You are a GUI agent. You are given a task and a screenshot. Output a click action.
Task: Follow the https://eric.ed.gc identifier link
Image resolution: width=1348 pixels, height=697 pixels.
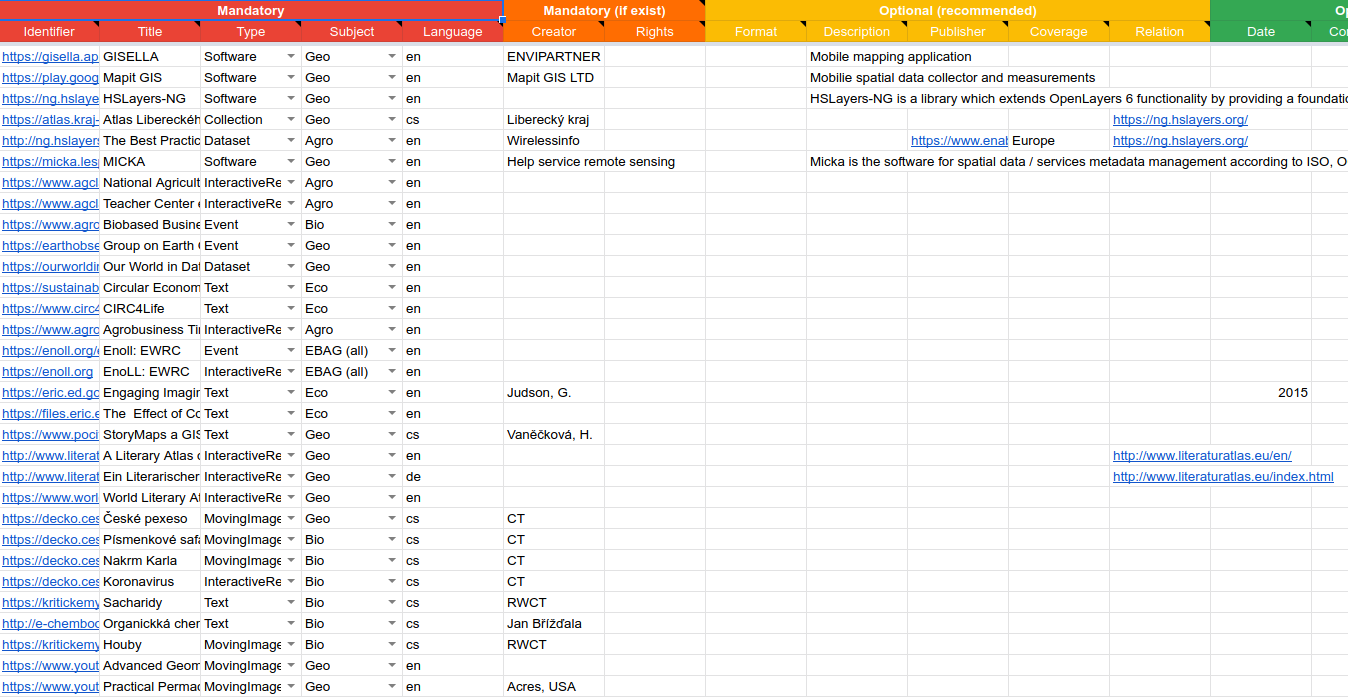[50, 393]
